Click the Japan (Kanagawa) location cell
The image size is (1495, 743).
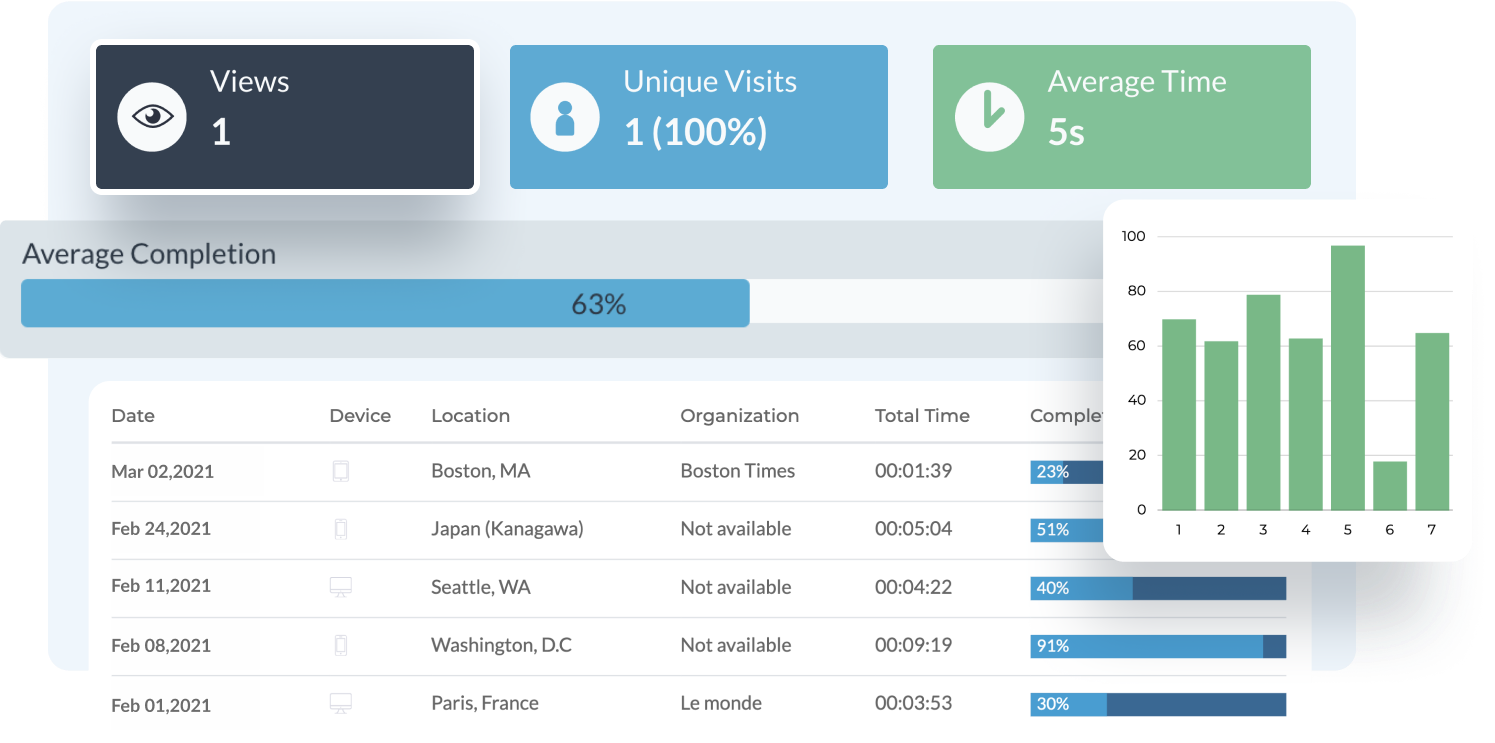[x=507, y=529]
